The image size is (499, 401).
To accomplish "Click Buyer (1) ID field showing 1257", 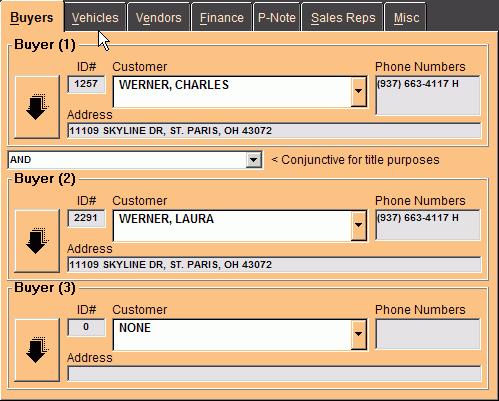I will click(86, 84).
